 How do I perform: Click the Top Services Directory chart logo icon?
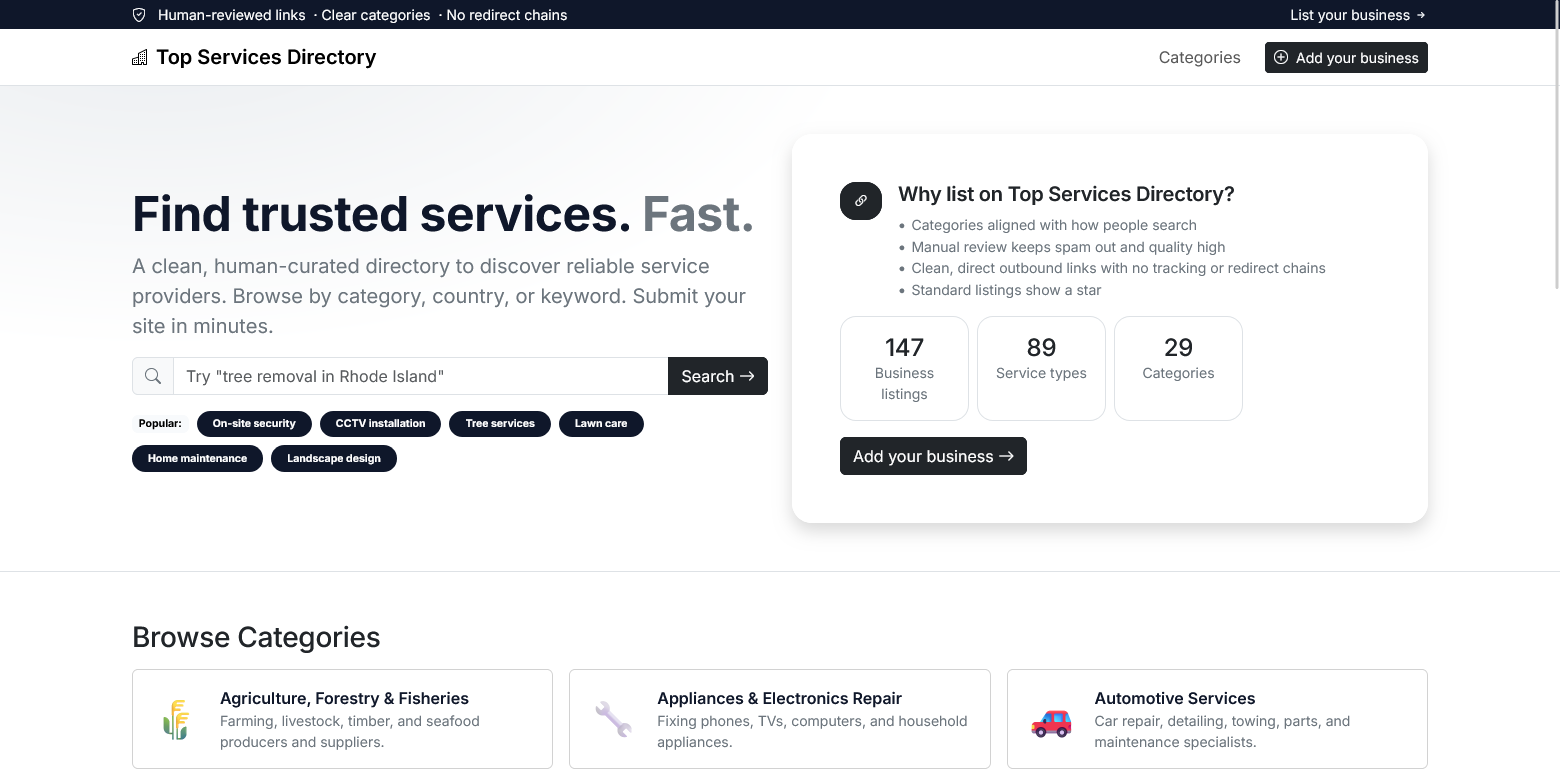139,57
